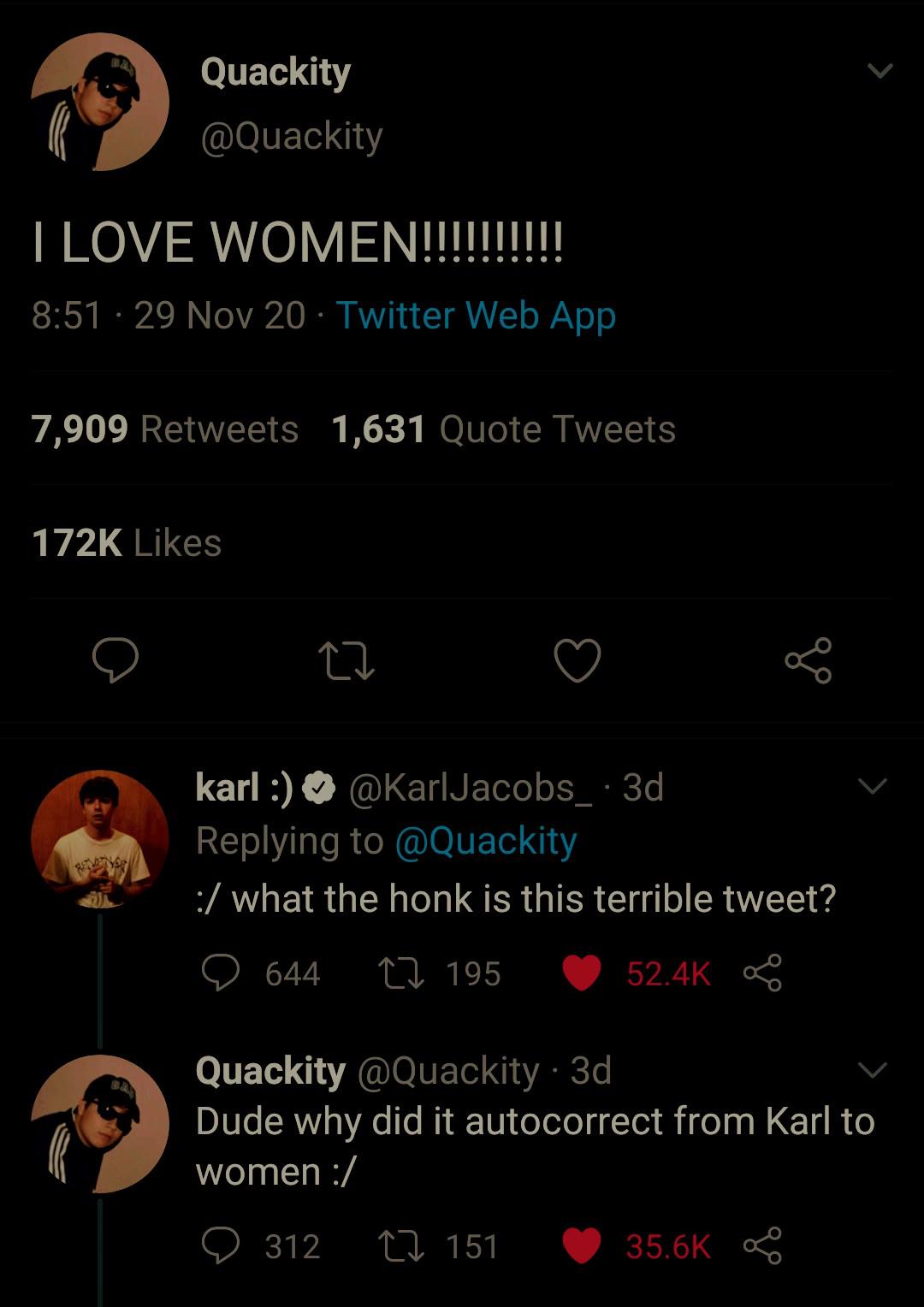The image size is (924, 1307).
Task: Reply to Quackity's autocorrect tweet
Action: pyautogui.click(x=221, y=1246)
